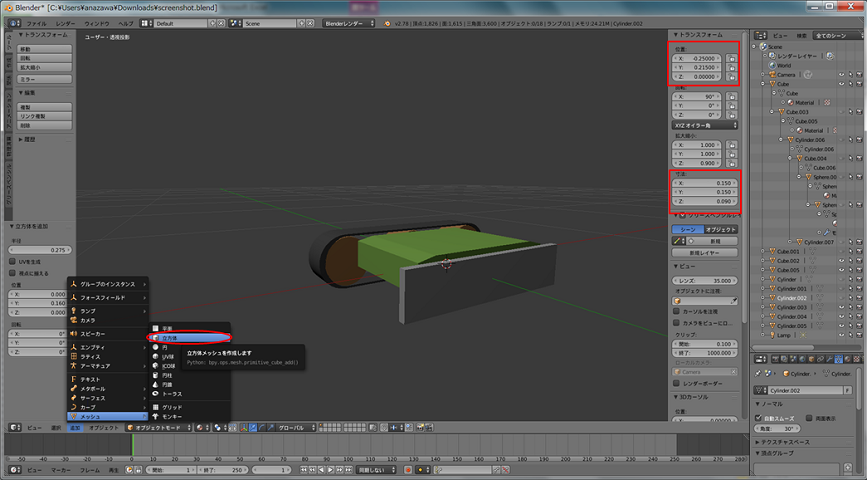
Task: Click the speaker icon next to スピーカー
Action: [73, 333]
